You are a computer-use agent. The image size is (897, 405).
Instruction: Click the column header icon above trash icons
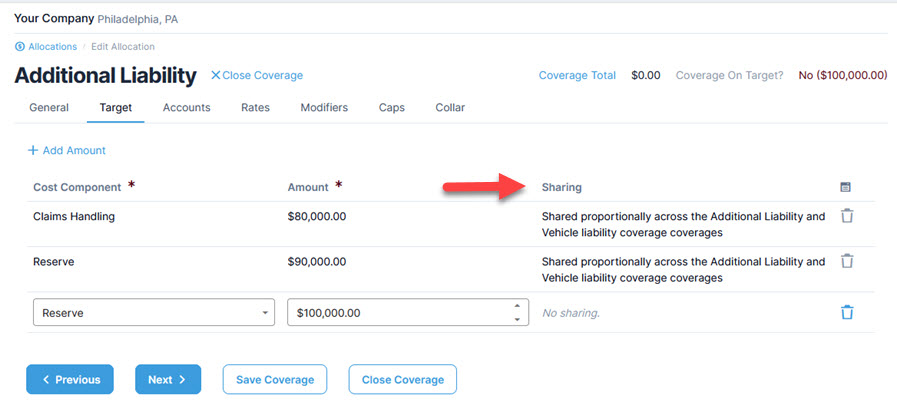click(846, 187)
